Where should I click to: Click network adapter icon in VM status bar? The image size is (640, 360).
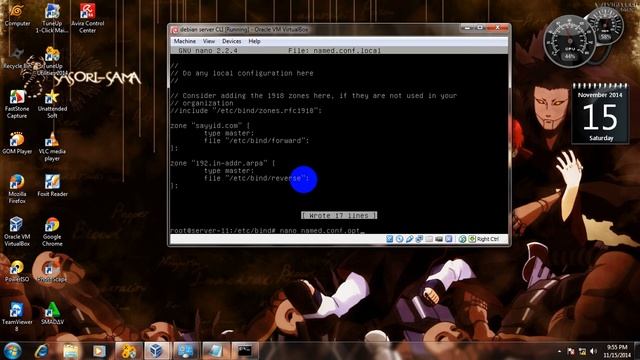(x=419, y=239)
